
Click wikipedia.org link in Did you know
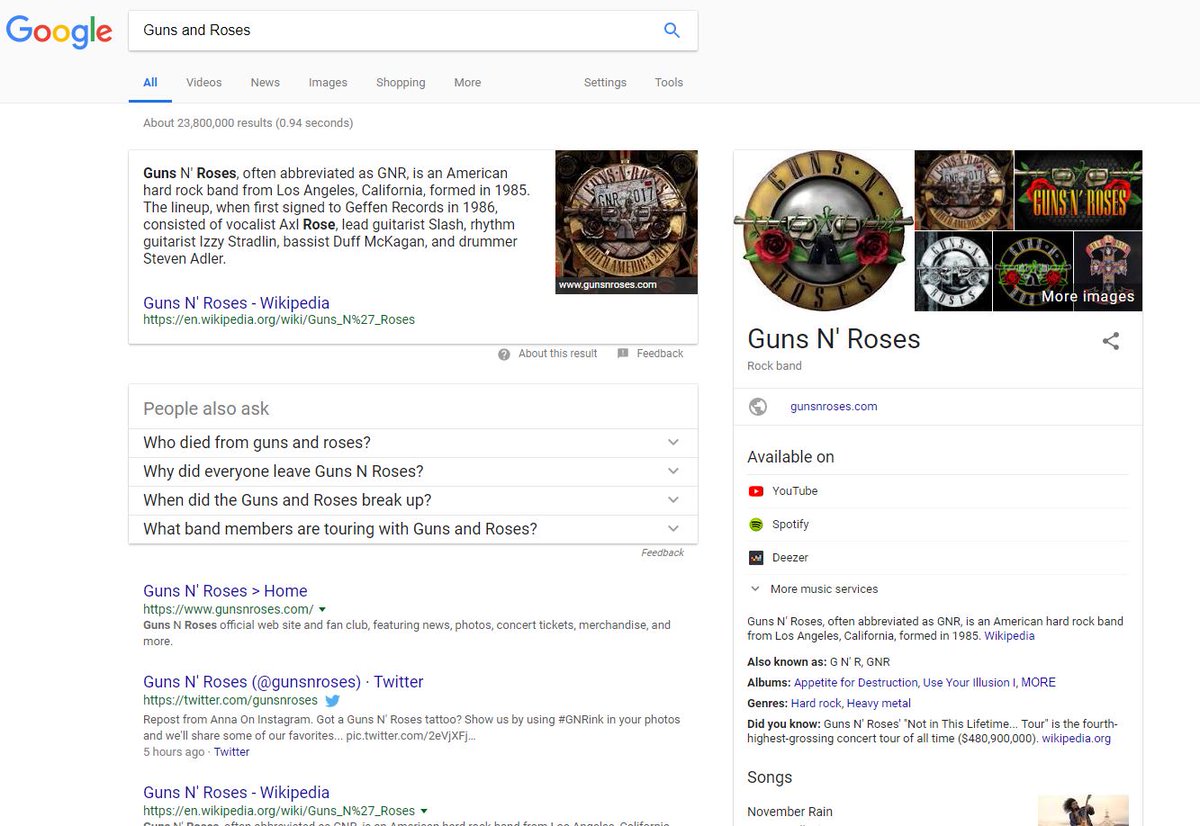[x=1076, y=738]
